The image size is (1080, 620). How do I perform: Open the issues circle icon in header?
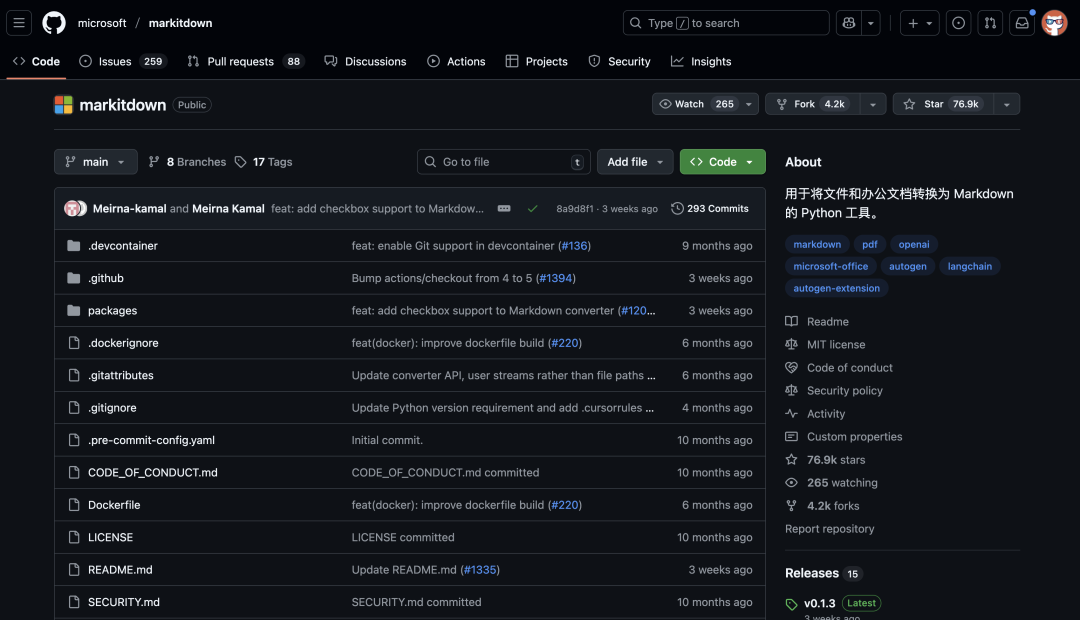coord(958,23)
